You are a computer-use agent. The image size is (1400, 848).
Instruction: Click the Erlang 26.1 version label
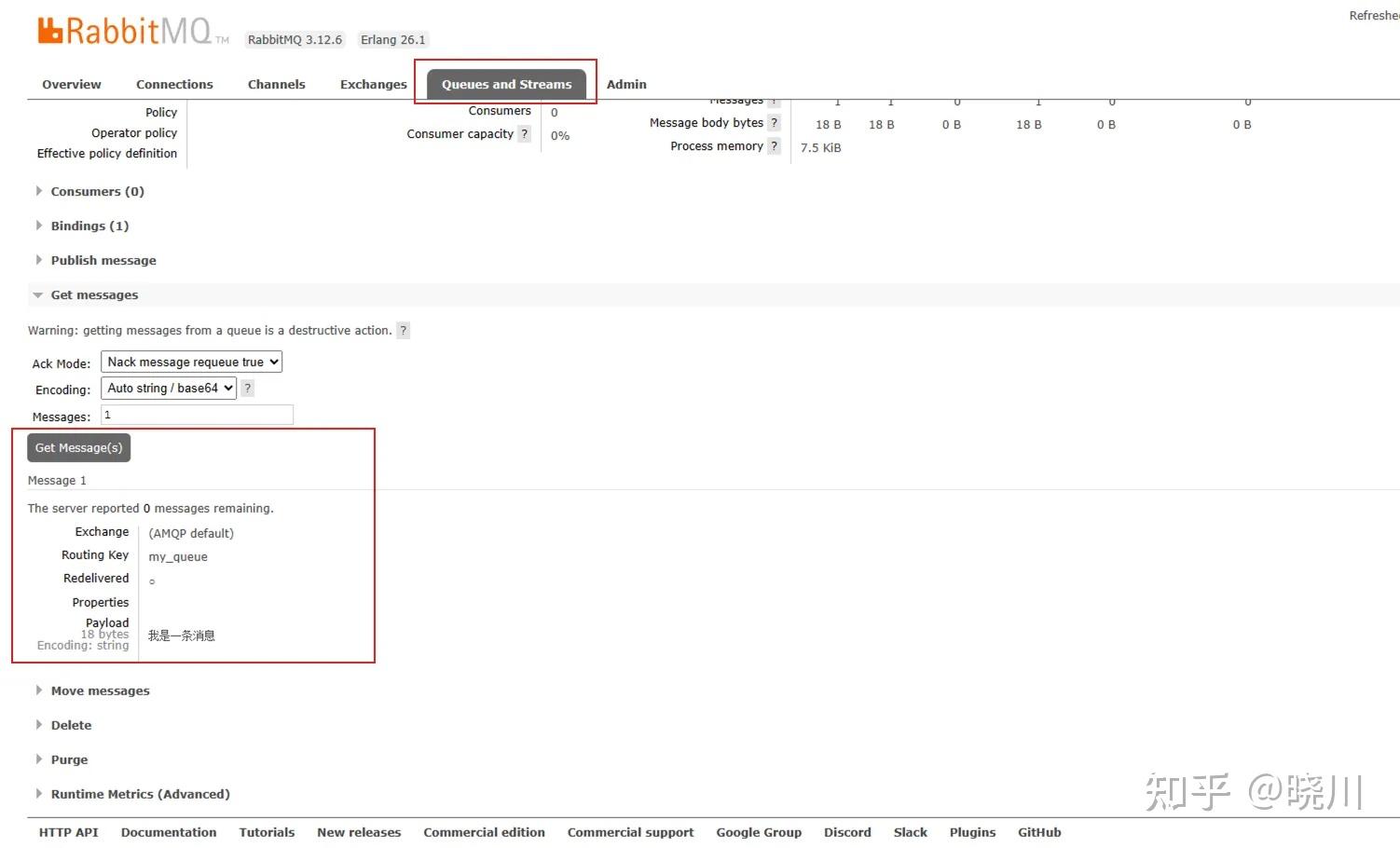pos(393,40)
